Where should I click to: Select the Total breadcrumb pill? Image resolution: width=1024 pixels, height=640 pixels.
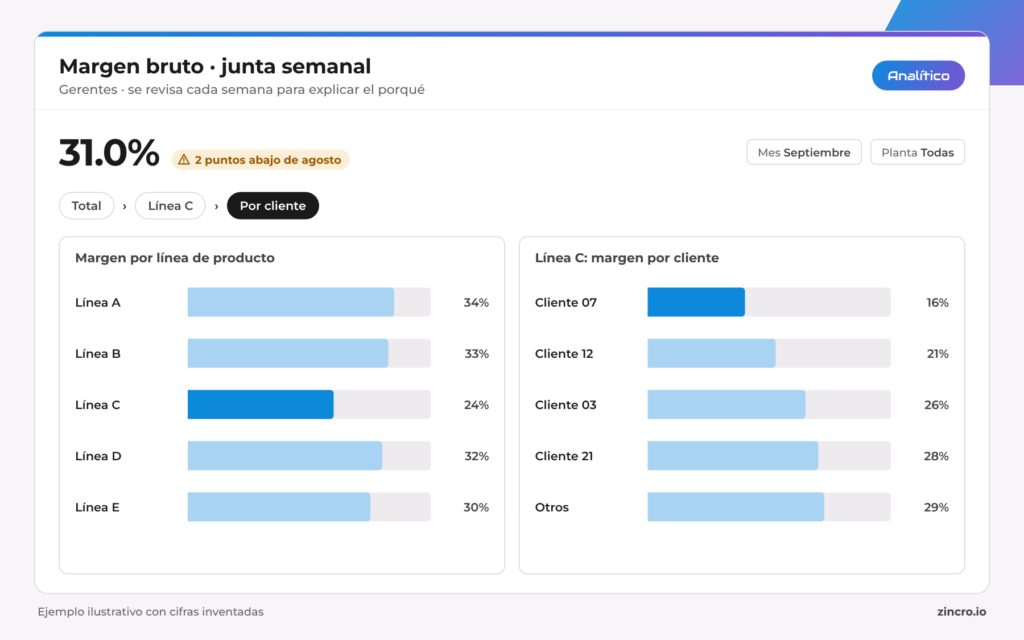(x=86, y=206)
